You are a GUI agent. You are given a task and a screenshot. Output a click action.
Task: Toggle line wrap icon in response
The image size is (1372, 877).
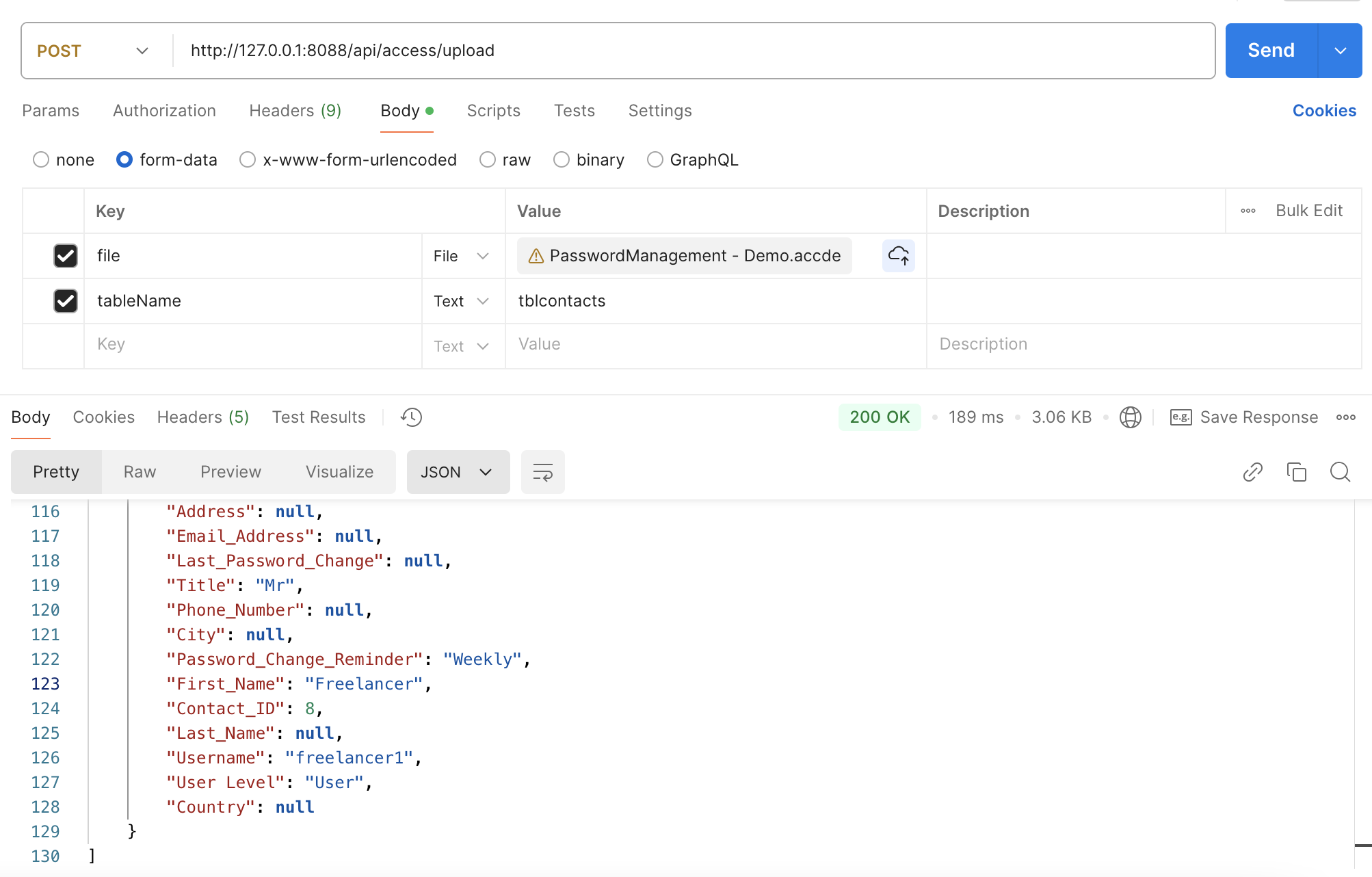click(x=542, y=472)
